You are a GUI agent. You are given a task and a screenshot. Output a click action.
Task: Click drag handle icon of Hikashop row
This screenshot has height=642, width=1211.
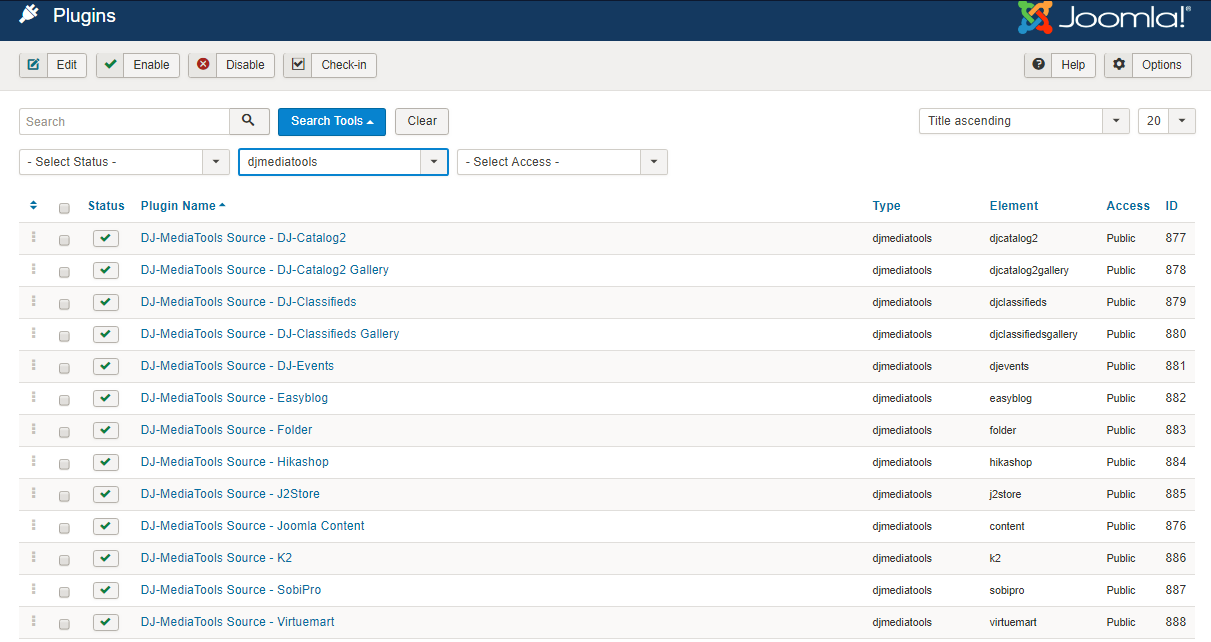point(33,461)
